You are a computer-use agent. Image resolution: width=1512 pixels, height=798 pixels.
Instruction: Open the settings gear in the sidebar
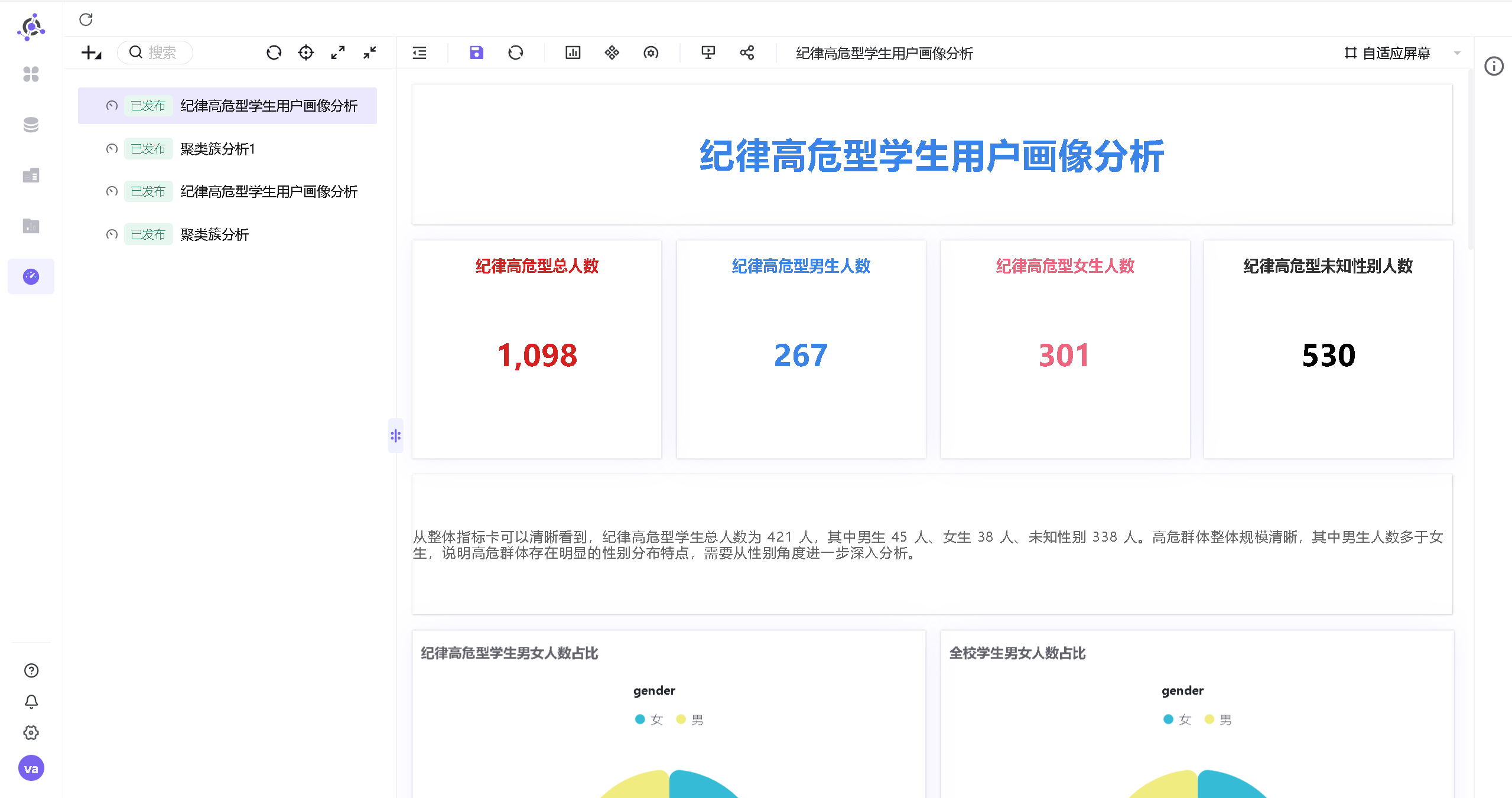[x=31, y=733]
